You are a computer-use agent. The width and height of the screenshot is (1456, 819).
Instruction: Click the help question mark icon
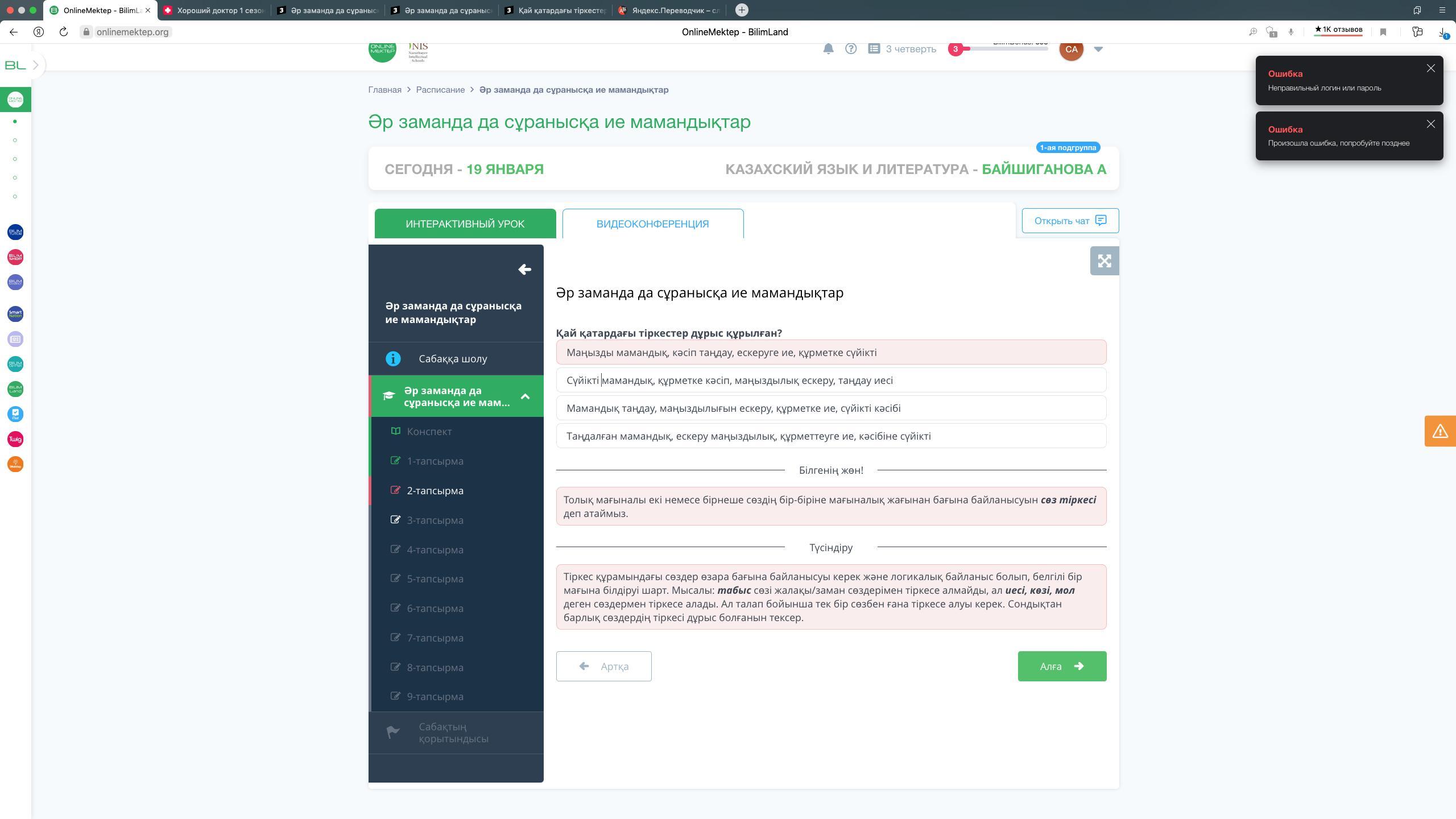851,49
